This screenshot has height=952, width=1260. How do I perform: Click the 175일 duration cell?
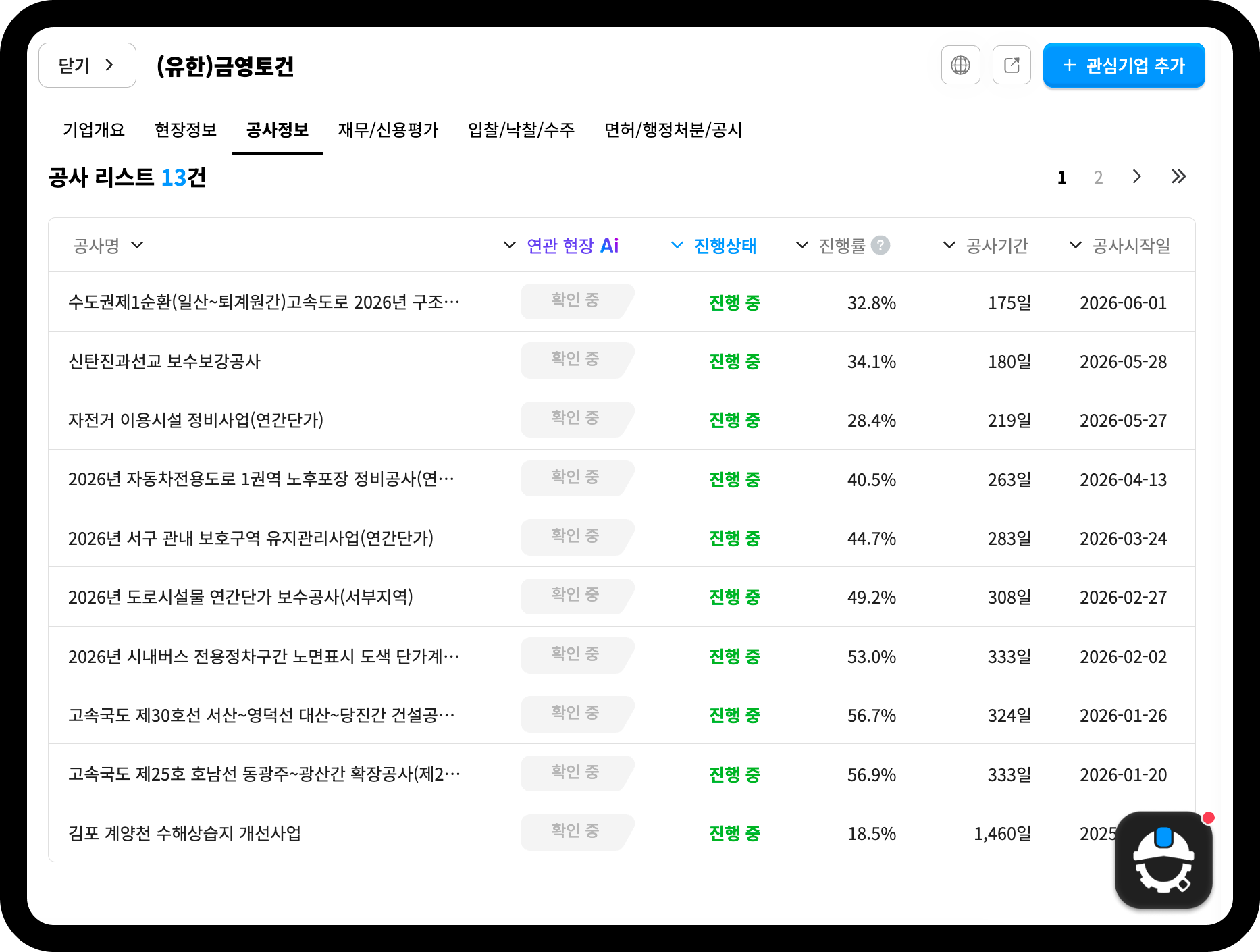click(x=1009, y=303)
